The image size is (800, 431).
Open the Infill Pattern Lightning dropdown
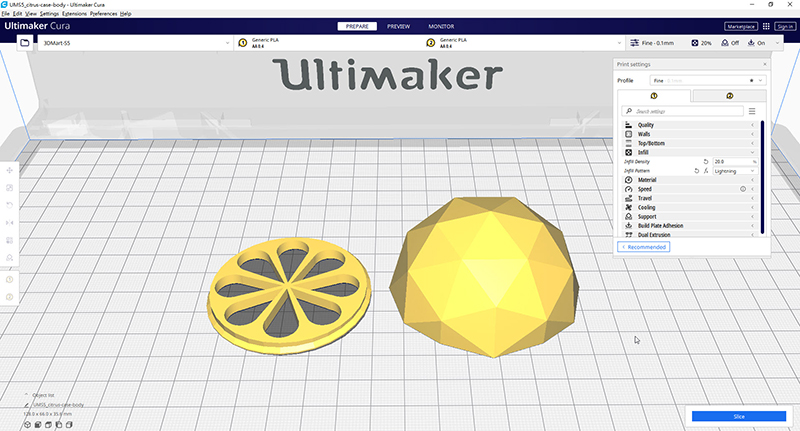pyautogui.click(x=735, y=171)
